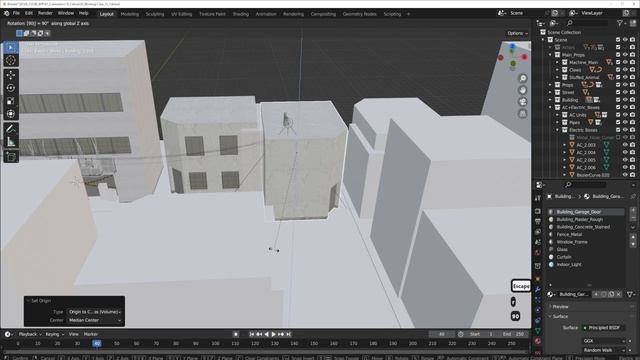Viewport: 640px width, 360px height.
Task: Disable rendering for Props collection
Action: pyautogui.click(x=633, y=85)
